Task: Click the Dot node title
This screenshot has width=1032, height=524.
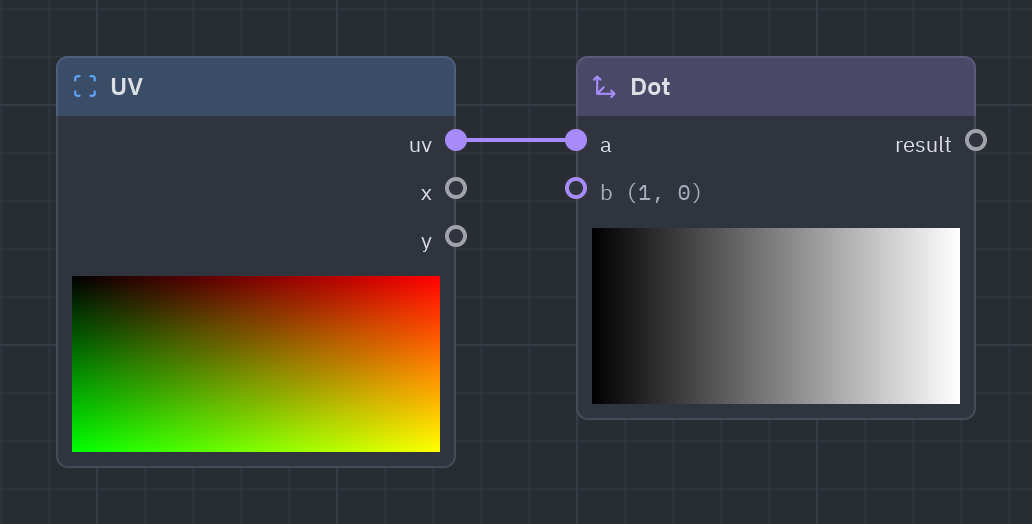Action: [x=650, y=87]
